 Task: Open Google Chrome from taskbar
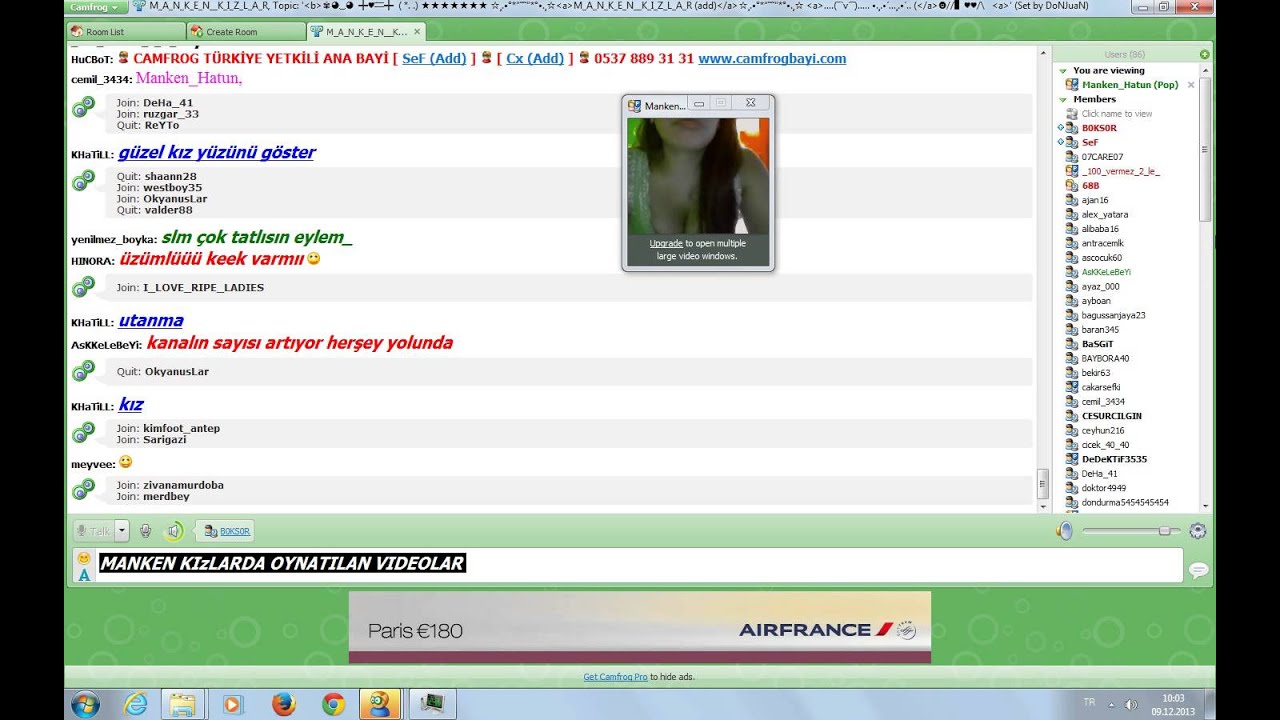[333, 704]
